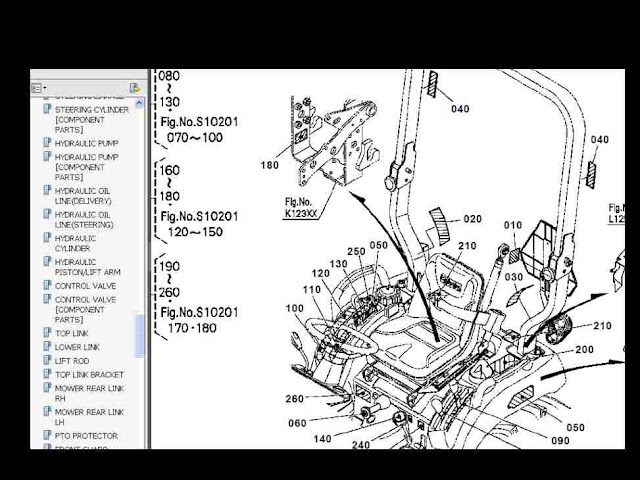The height and width of the screenshot is (480, 640).
Task: Click the bookmark panel scroll up arrow
Action: [139, 103]
